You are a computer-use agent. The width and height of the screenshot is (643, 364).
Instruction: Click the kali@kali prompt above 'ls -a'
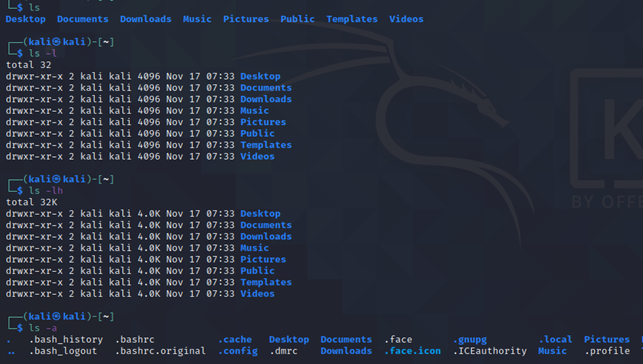57,316
